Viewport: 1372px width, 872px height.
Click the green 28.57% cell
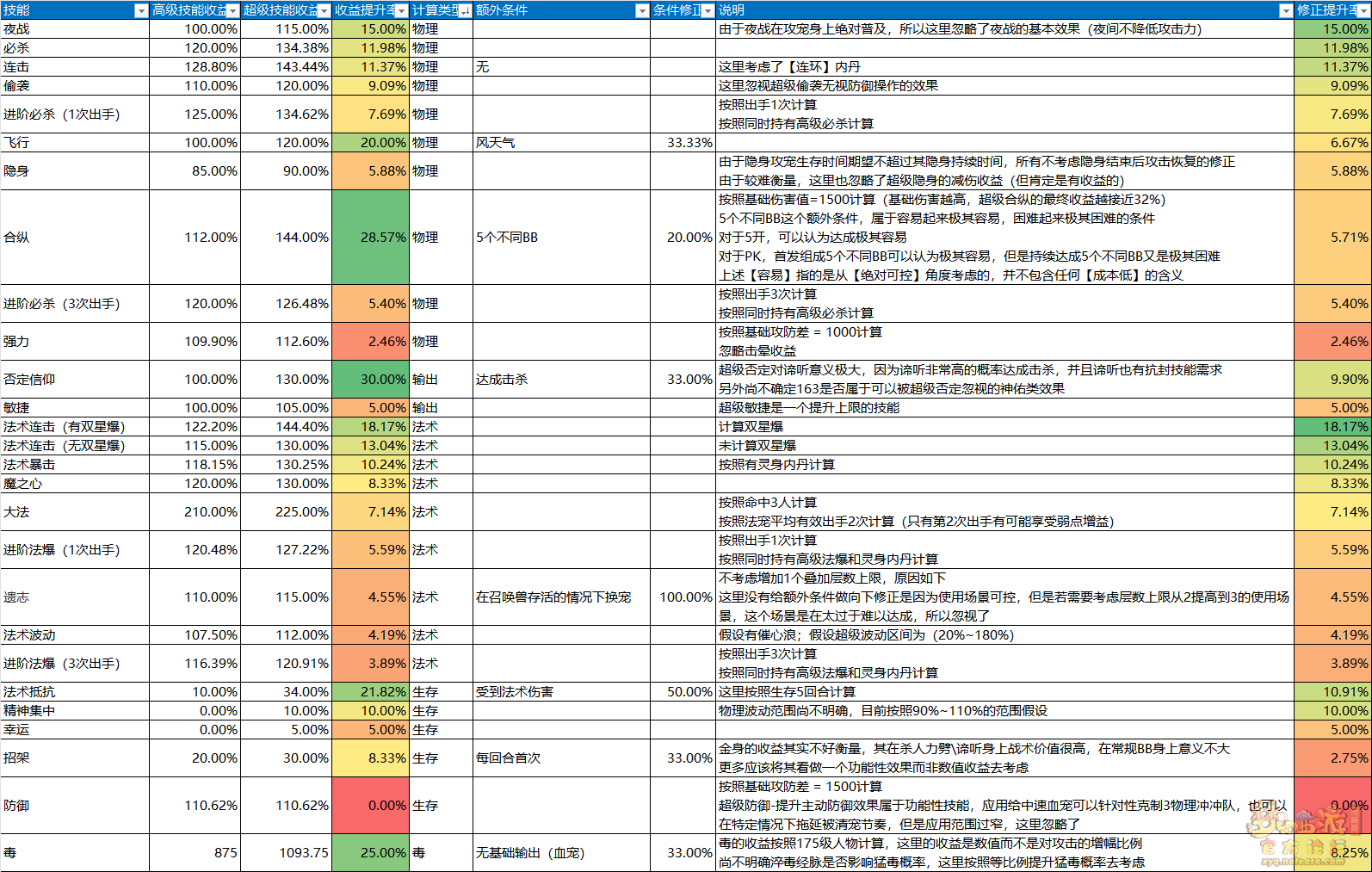(370, 238)
